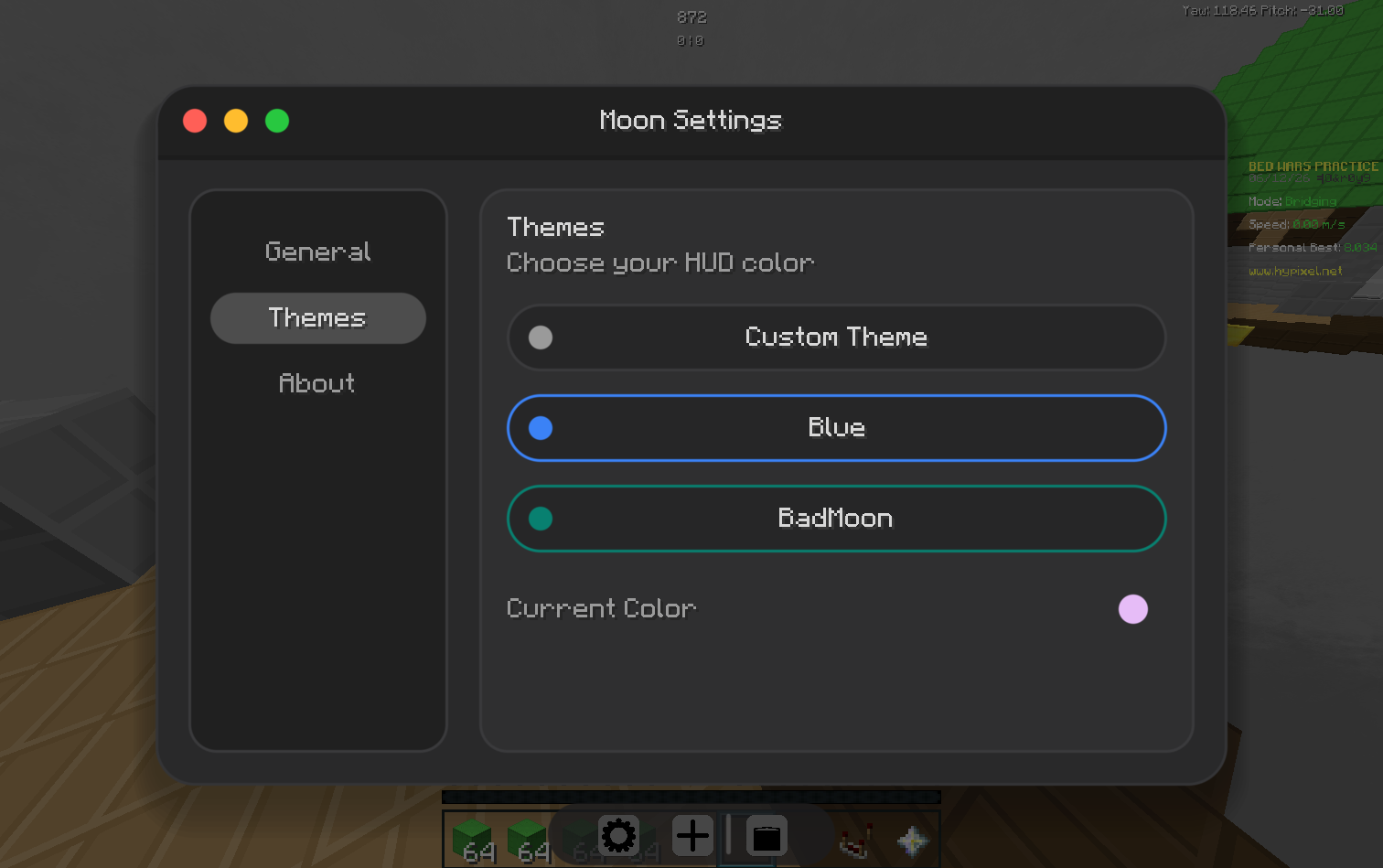Select the redstone item in the hotbar
Viewport: 1383px width, 868px height.
pos(856,841)
